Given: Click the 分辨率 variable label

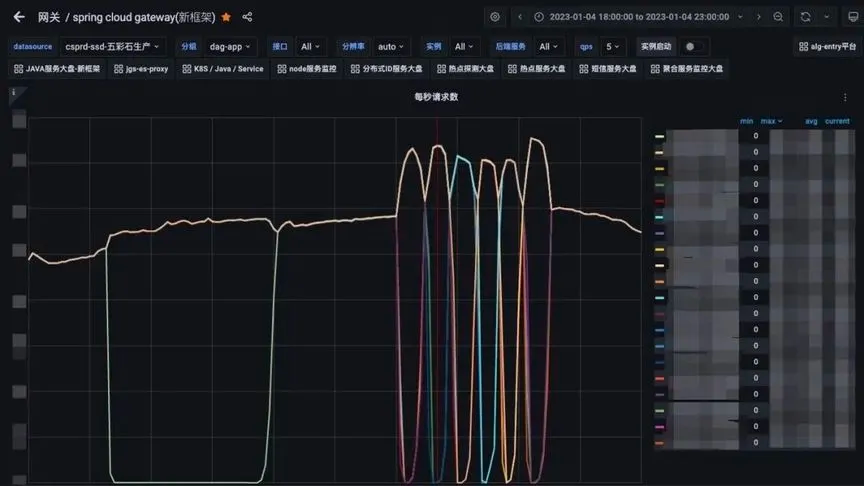Looking at the screenshot, I should pos(353,47).
